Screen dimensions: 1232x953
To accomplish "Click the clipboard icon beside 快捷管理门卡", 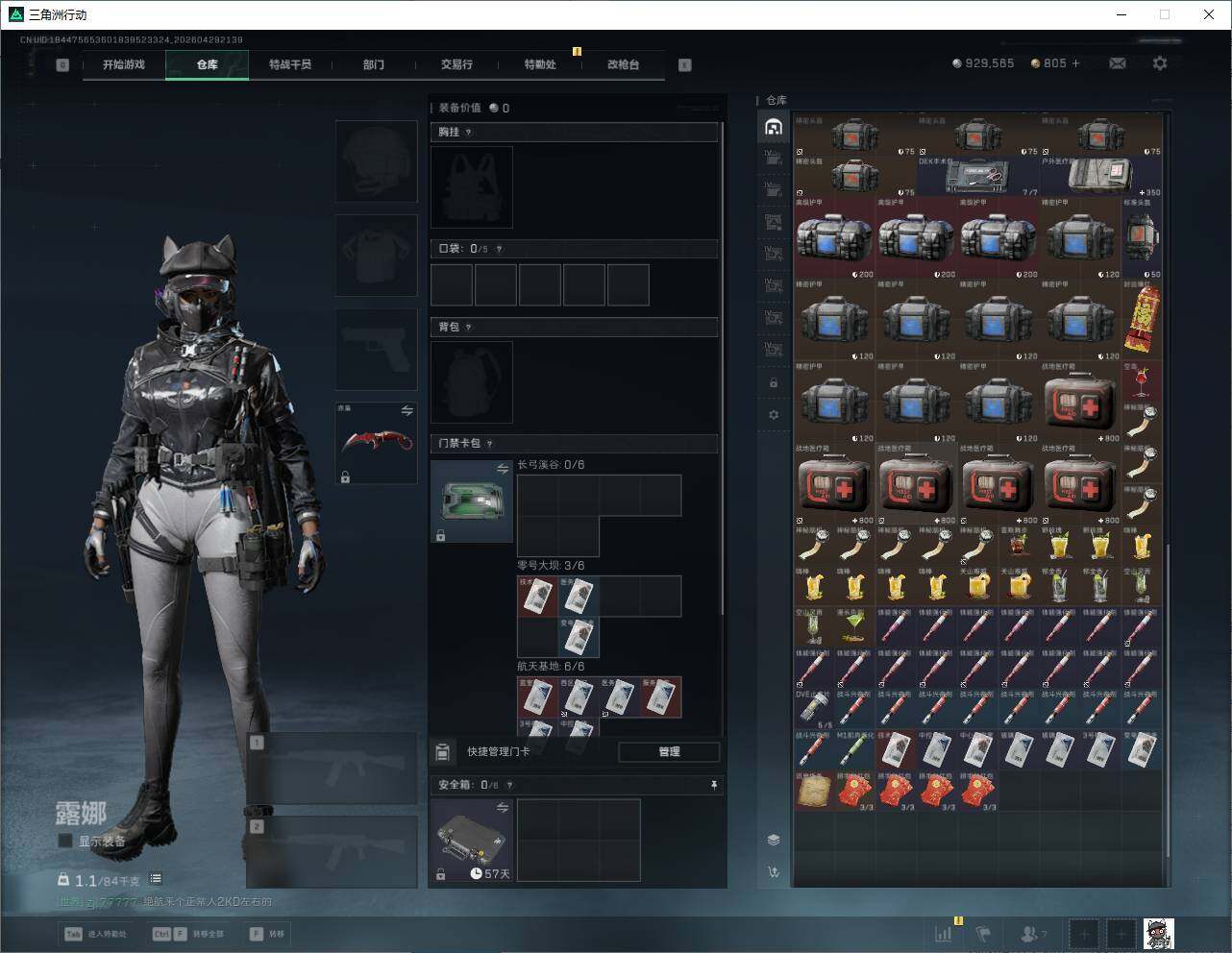I will coord(442,751).
